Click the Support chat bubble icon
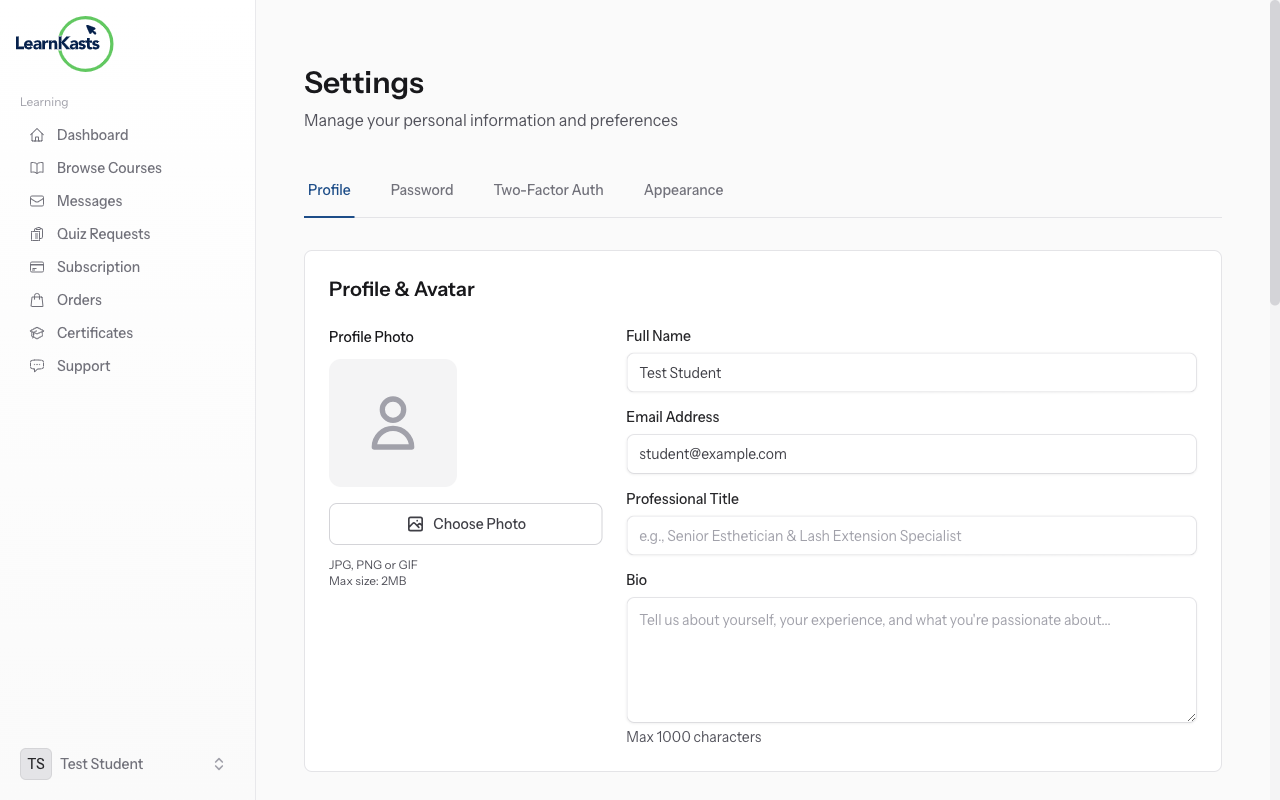The image size is (1280, 800). (37, 365)
